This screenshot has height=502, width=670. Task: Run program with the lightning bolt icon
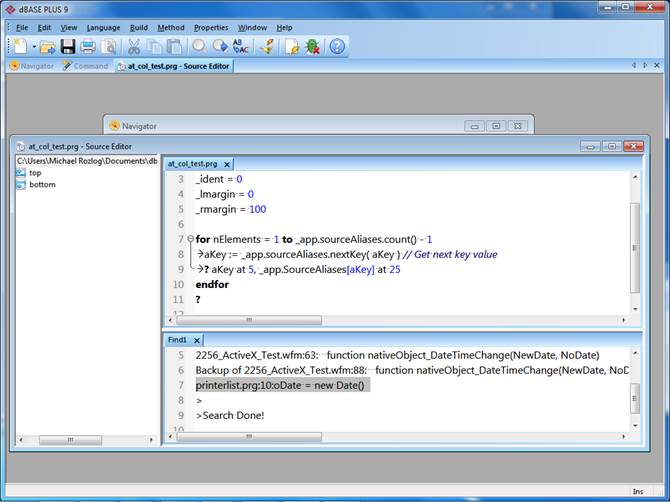click(x=267, y=47)
